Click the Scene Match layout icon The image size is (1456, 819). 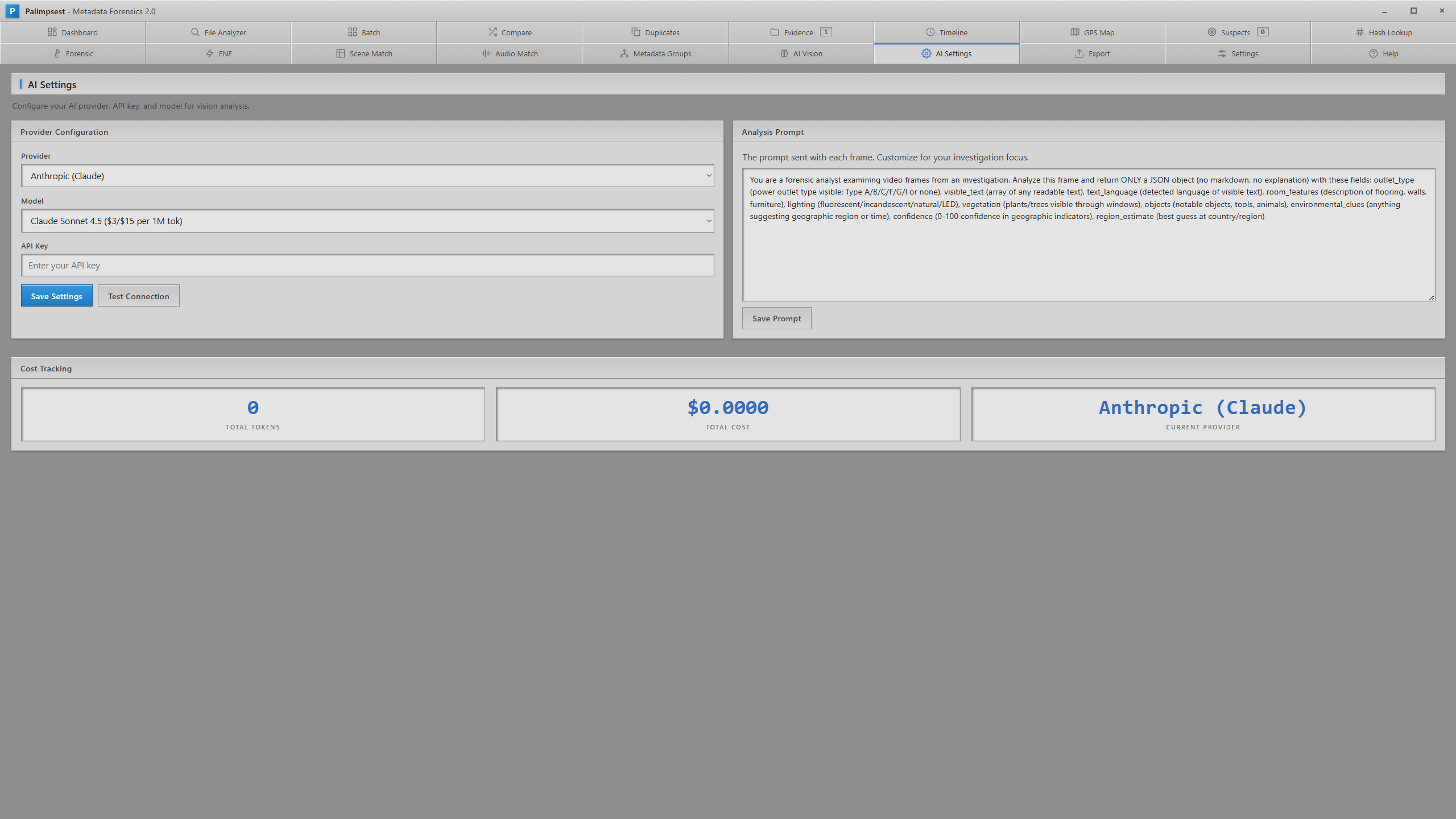[341, 53]
